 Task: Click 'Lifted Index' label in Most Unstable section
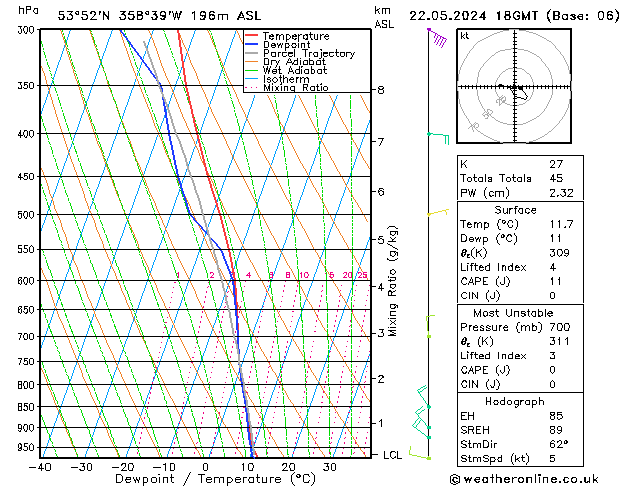(x=493, y=356)
